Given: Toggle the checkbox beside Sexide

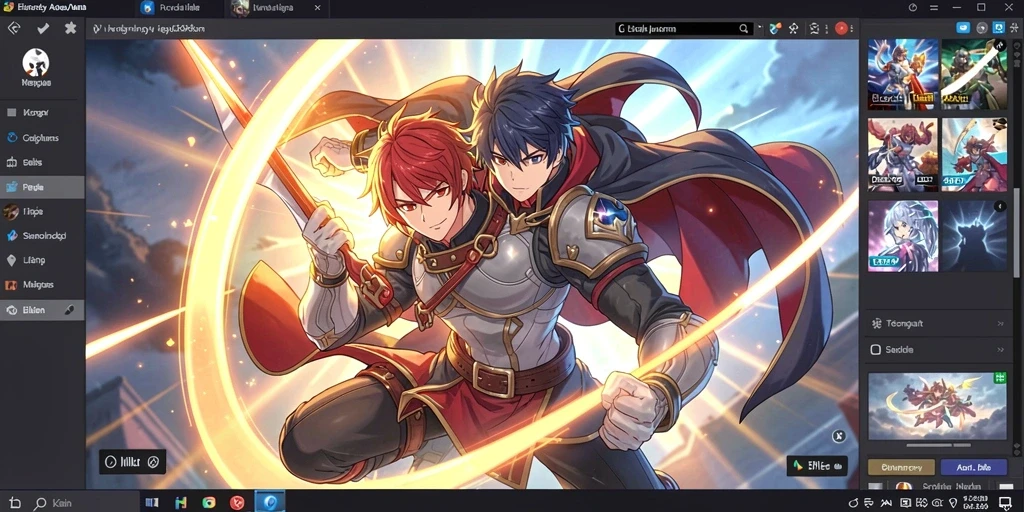Looking at the screenshot, I should 876,350.
